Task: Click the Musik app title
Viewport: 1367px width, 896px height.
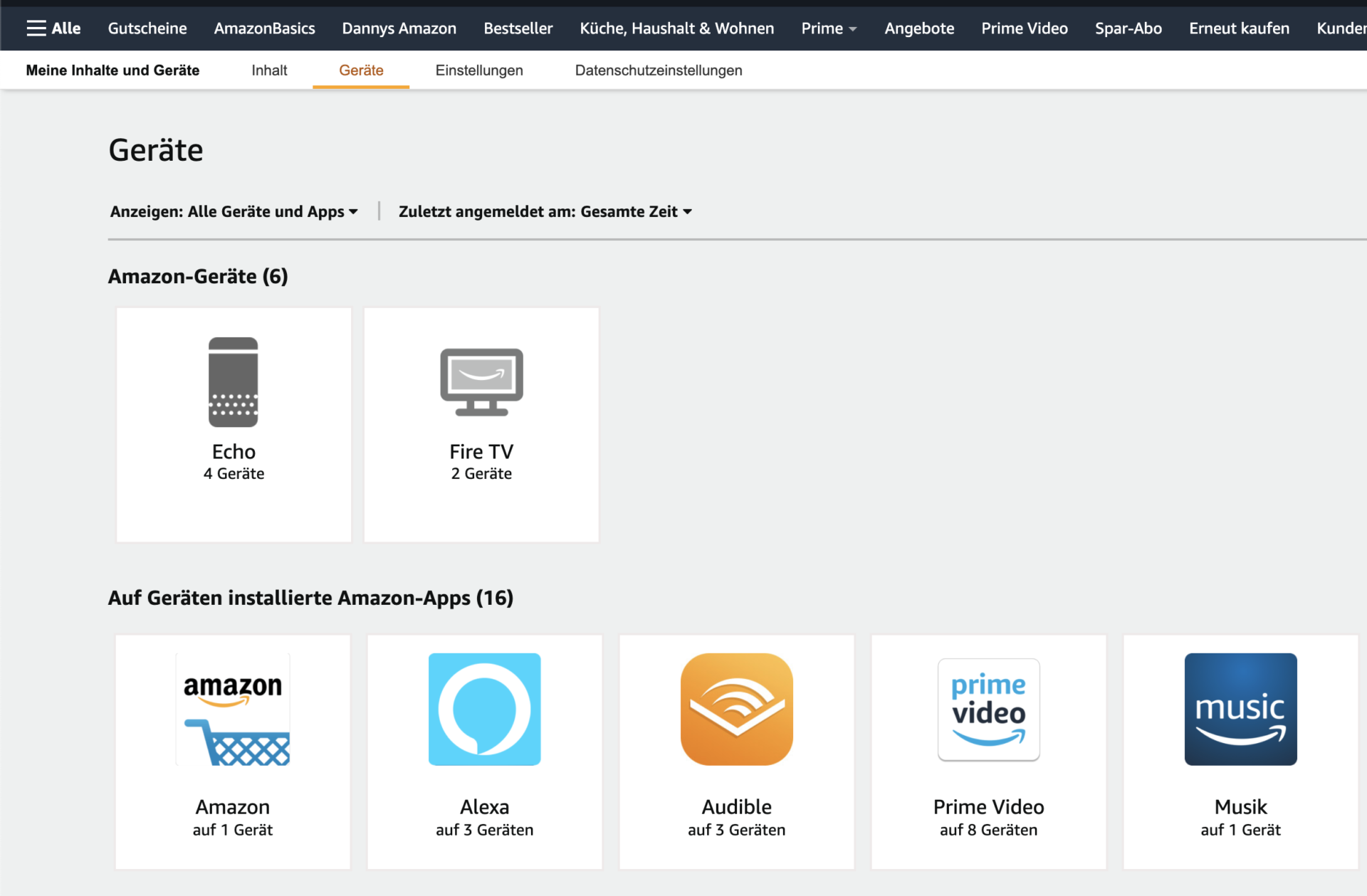Action: click(1241, 807)
